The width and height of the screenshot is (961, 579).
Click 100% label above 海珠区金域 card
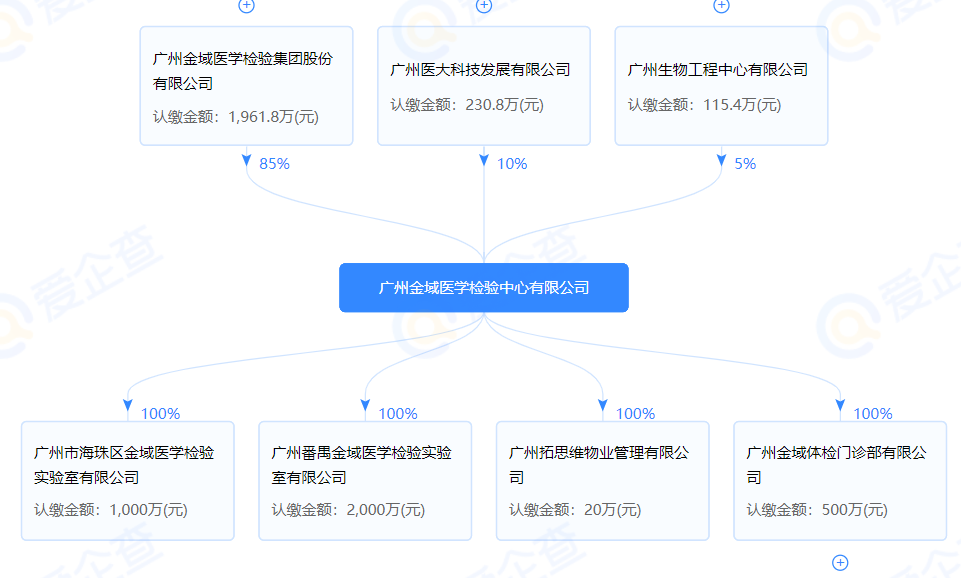pos(161,414)
